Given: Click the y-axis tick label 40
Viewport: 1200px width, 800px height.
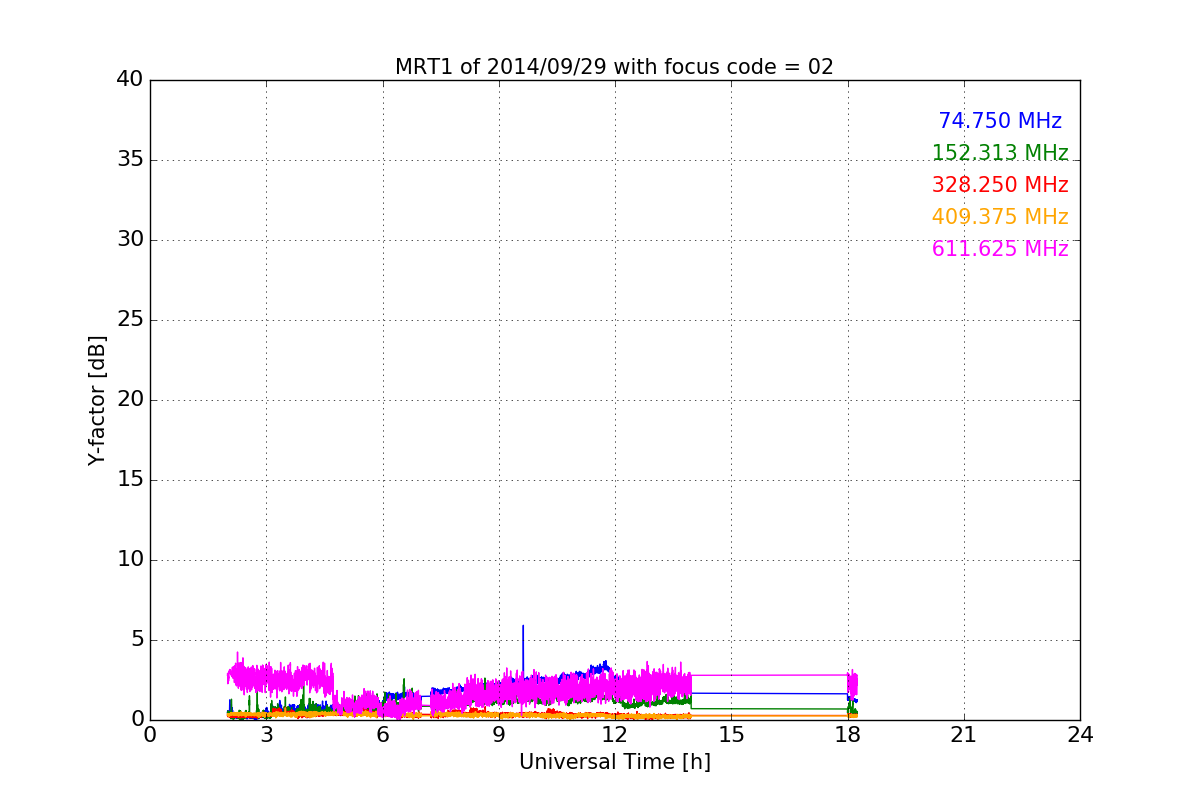Looking at the screenshot, I should pos(130,80).
